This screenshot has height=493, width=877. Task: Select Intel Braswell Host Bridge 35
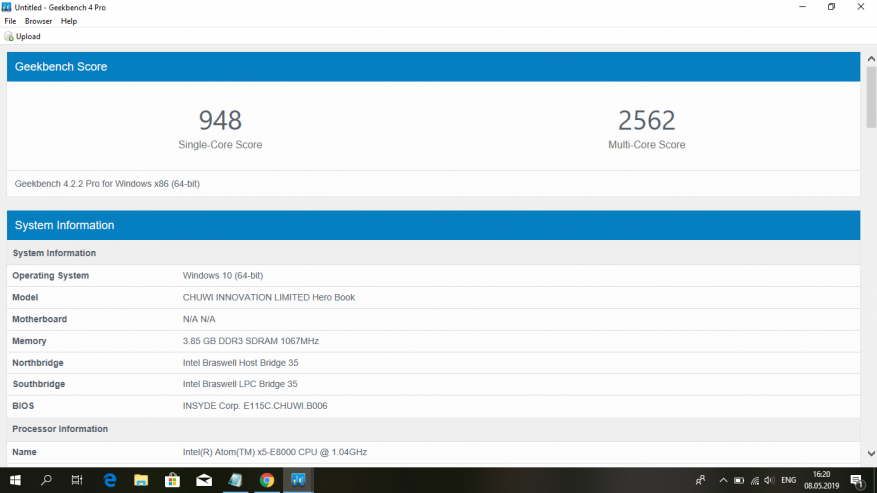click(240, 363)
